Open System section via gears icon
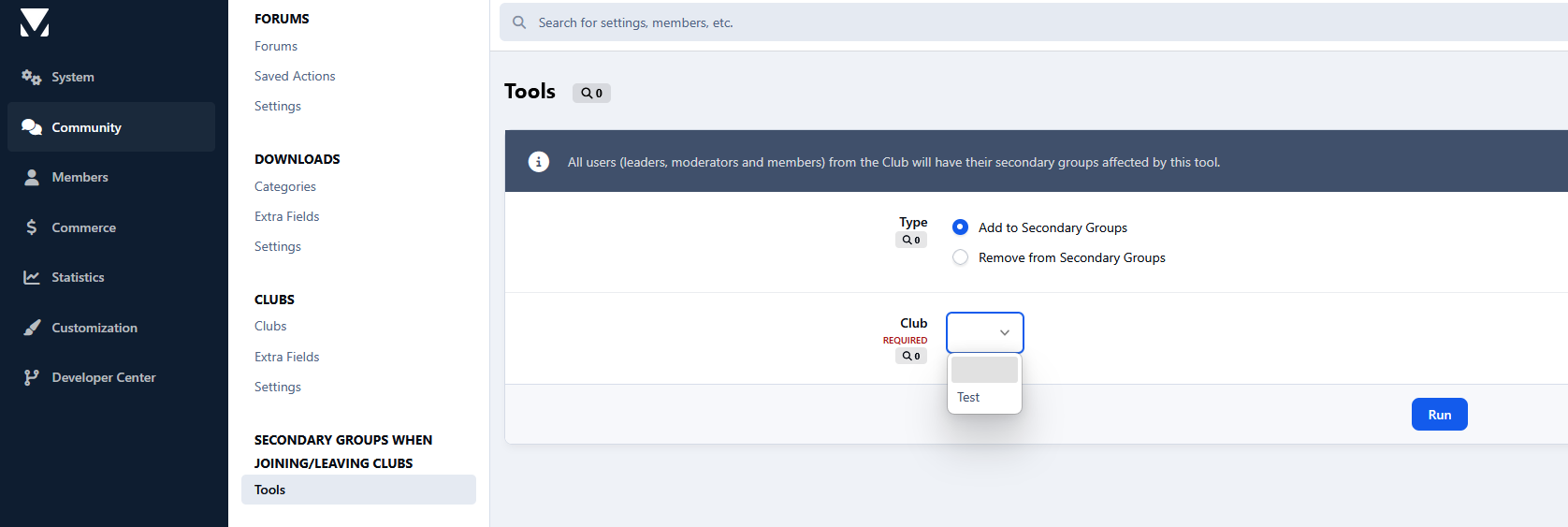 (31, 77)
